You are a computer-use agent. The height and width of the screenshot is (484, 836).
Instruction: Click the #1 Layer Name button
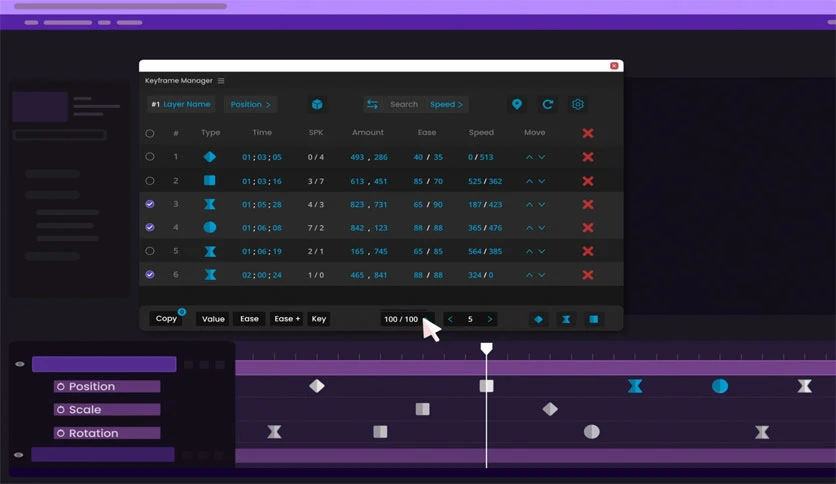(181, 104)
